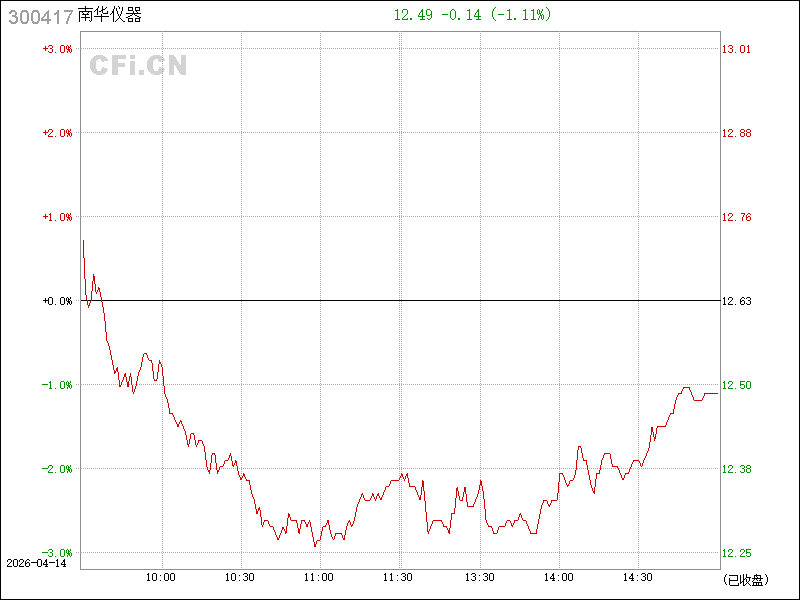Click the 12.63 previous close price label
The height and width of the screenshot is (600, 800).
point(737,301)
